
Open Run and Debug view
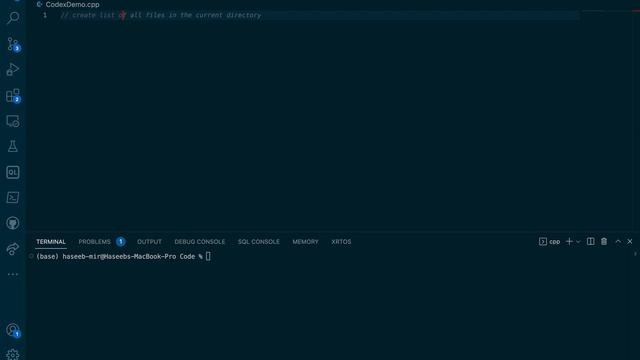pyautogui.click(x=13, y=69)
